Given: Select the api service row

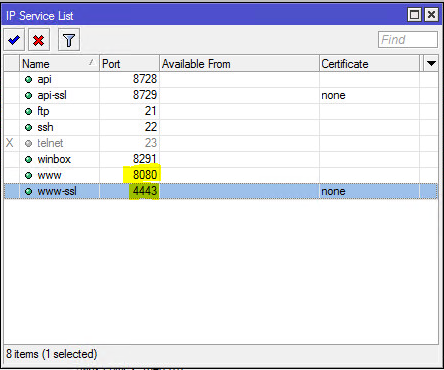Looking at the screenshot, I should point(221,79).
